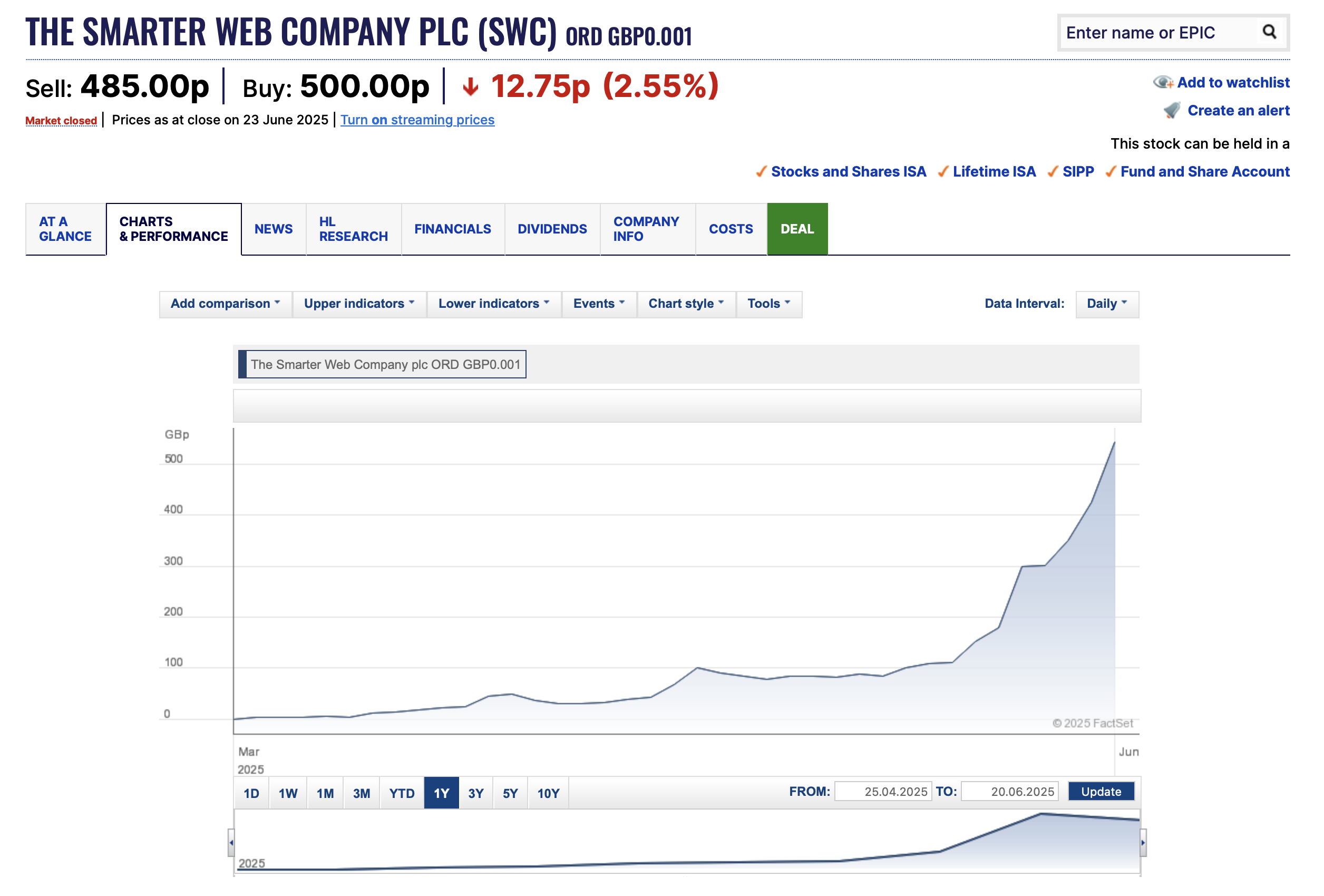Viewport: 1324px width, 896px height.
Task: Click the right navigator handle arrow
Action: coord(1143,842)
